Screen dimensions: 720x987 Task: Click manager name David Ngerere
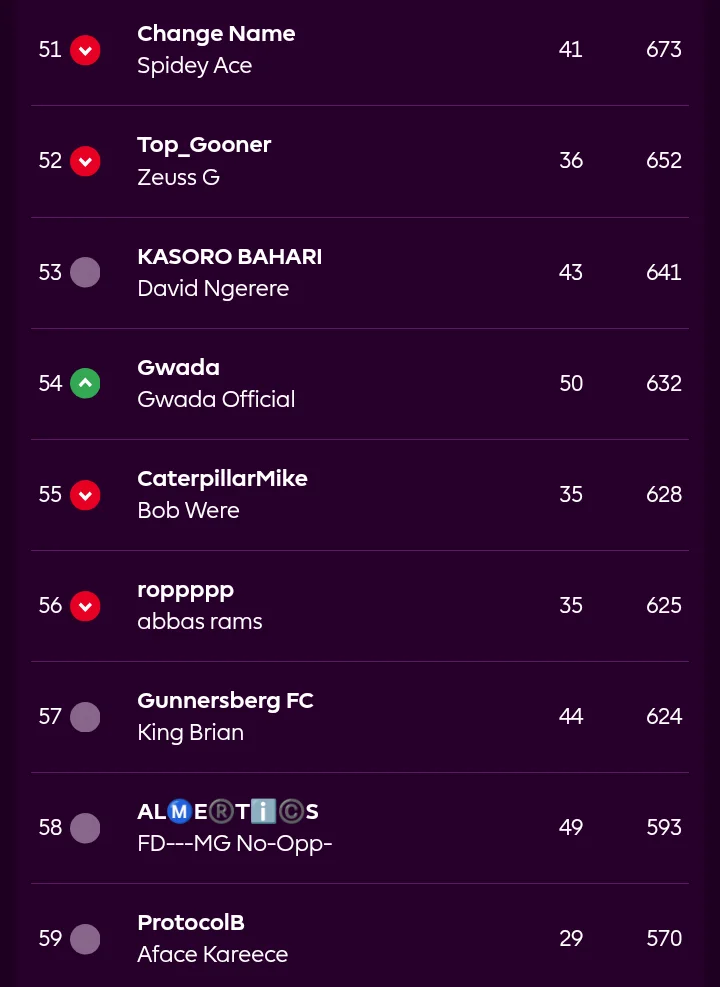click(213, 289)
